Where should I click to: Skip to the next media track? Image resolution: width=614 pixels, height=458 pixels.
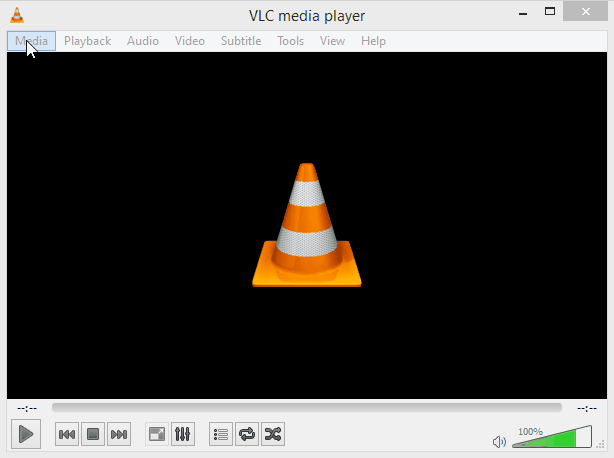tap(119, 434)
